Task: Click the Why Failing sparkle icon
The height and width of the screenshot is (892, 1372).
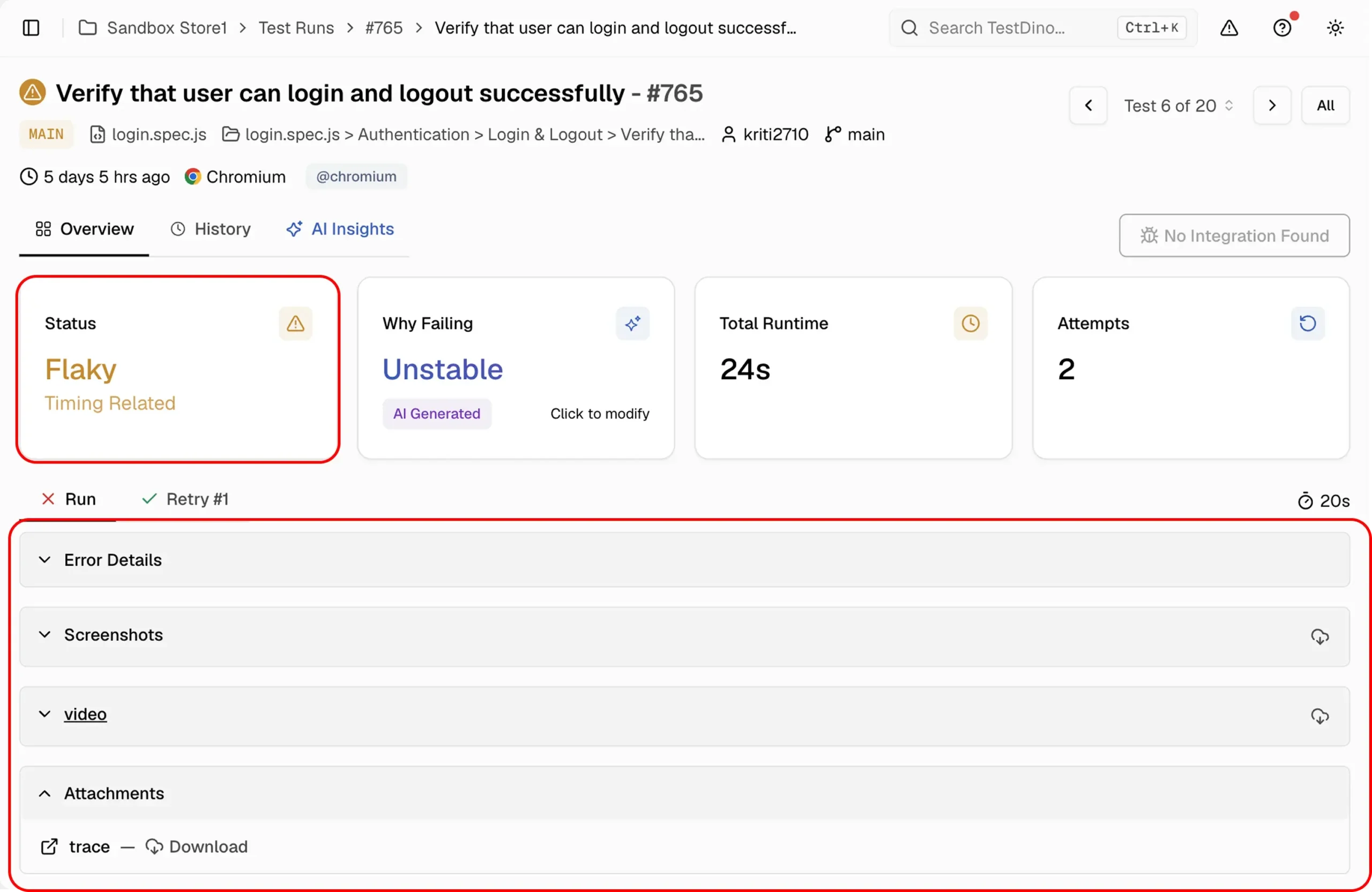Action: [632, 323]
